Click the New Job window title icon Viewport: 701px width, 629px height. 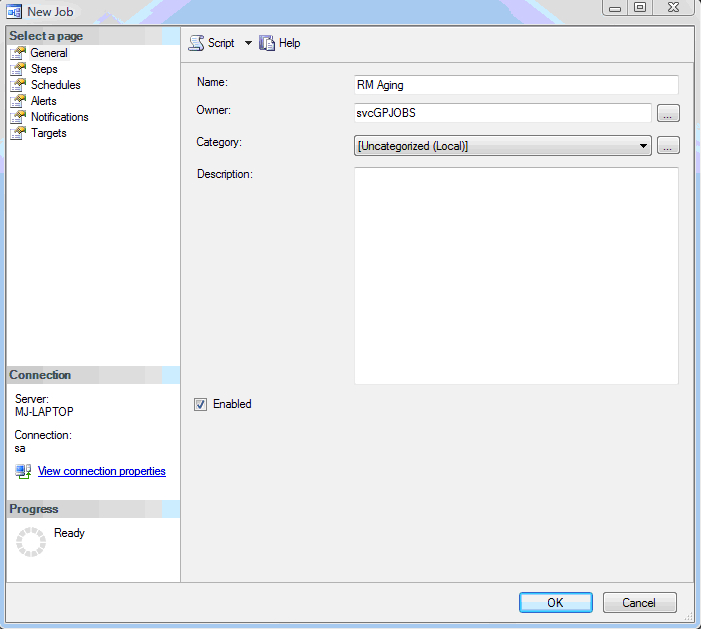click(x=14, y=11)
